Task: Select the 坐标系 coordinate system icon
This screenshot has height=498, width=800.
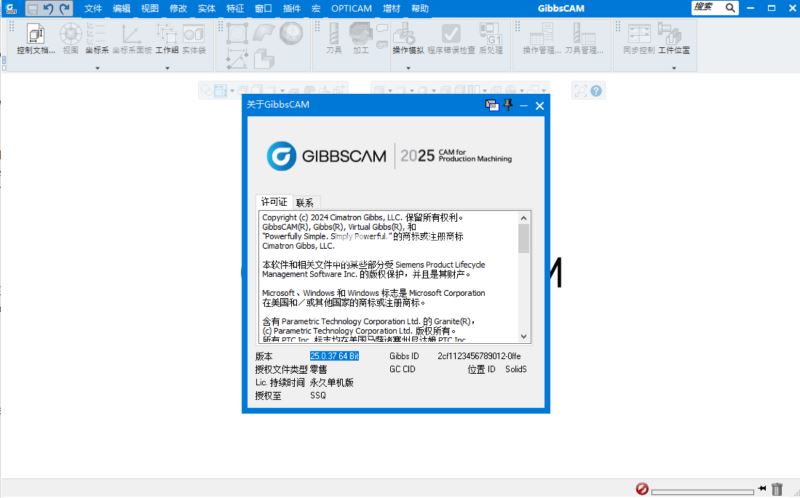Action: pyautogui.click(x=97, y=38)
